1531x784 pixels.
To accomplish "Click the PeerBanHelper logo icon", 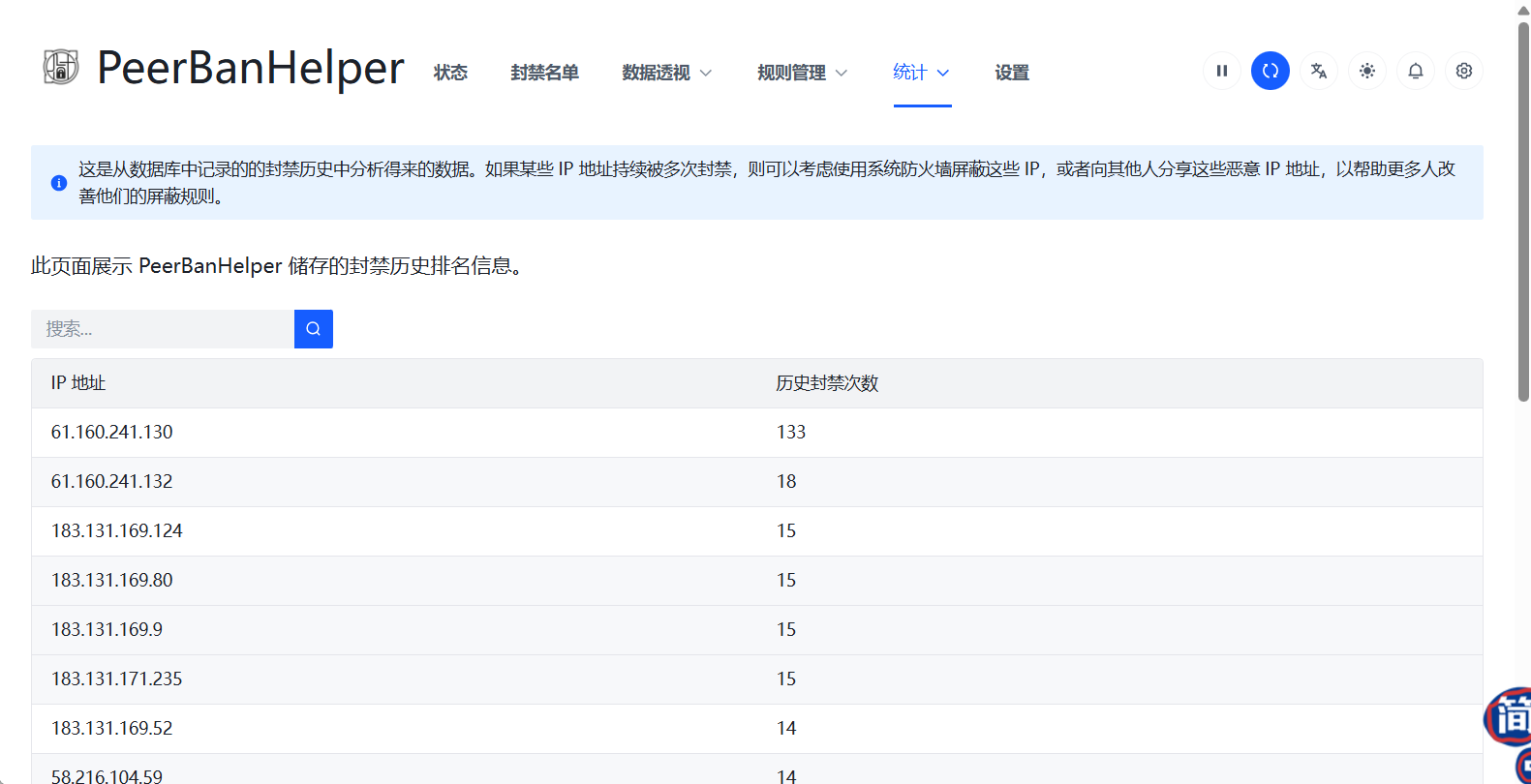I will click(61, 68).
